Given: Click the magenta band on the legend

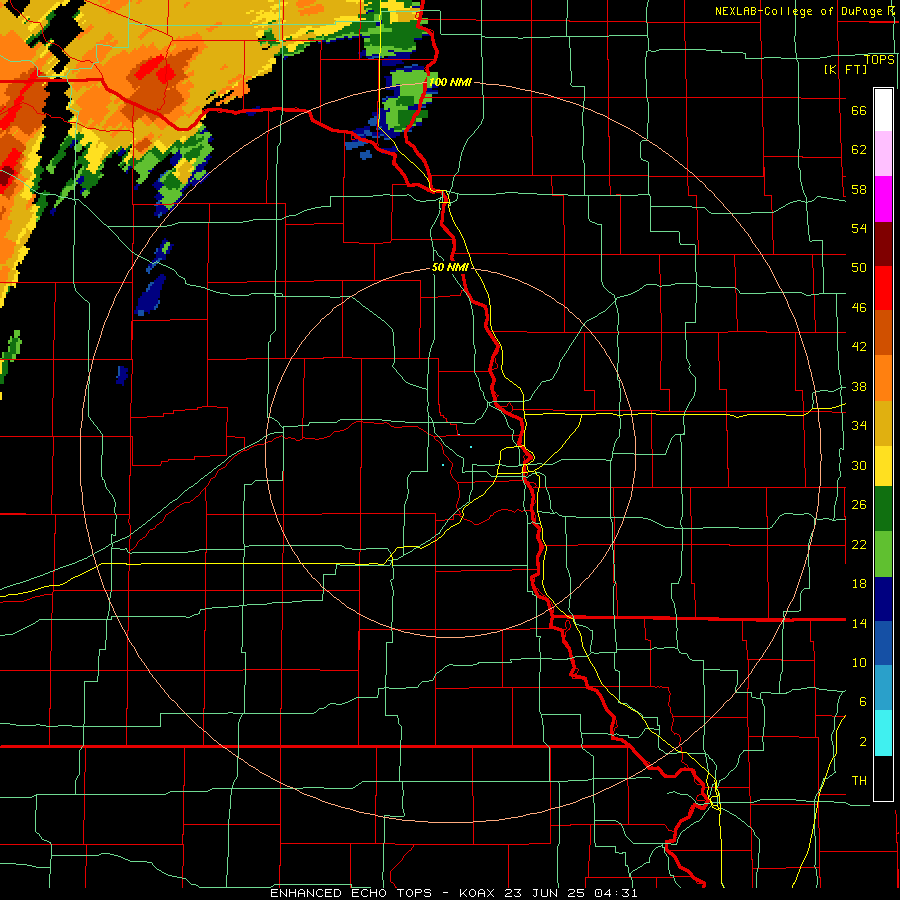Looking at the screenshot, I should coord(883,199).
